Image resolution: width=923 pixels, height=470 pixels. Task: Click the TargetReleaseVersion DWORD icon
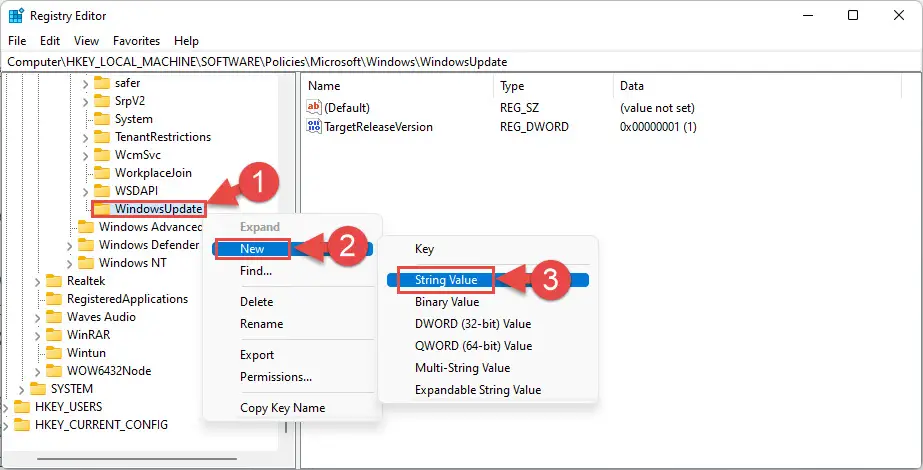tap(314, 126)
